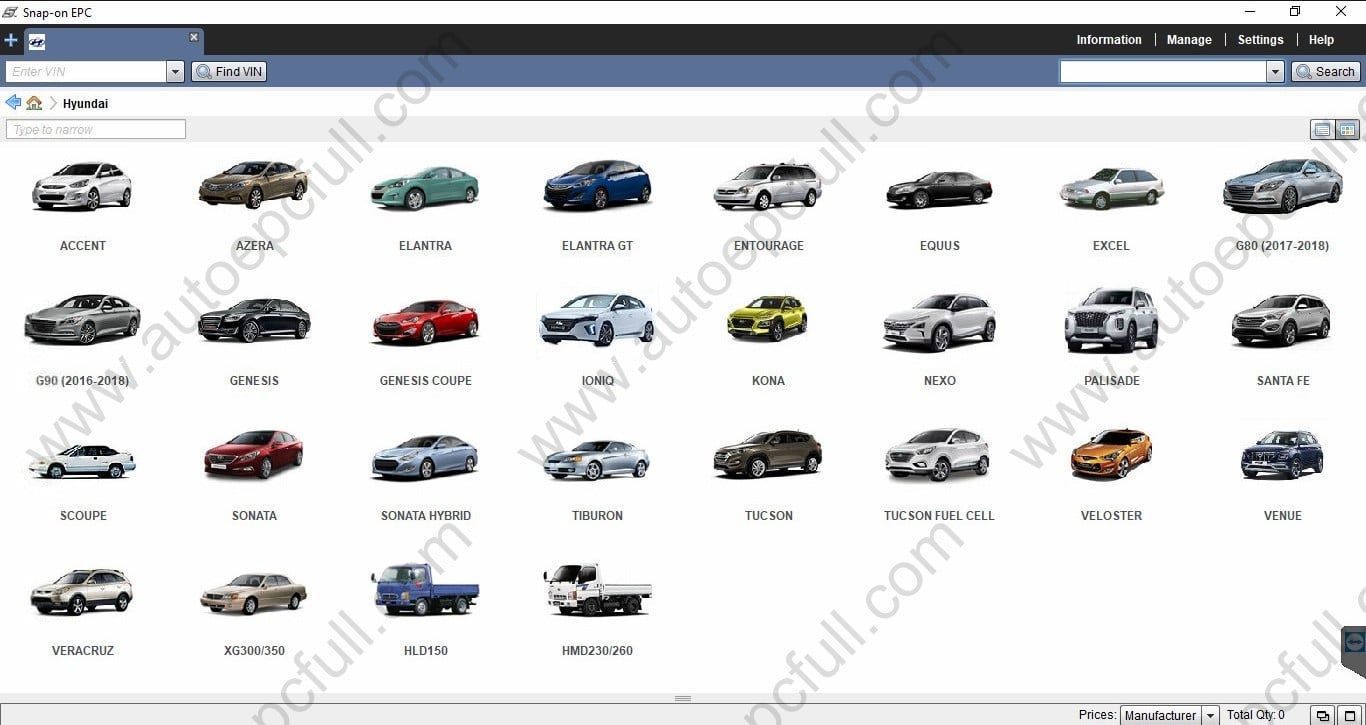Open the Information menu
This screenshot has width=1366, height=725.
pos(1108,40)
